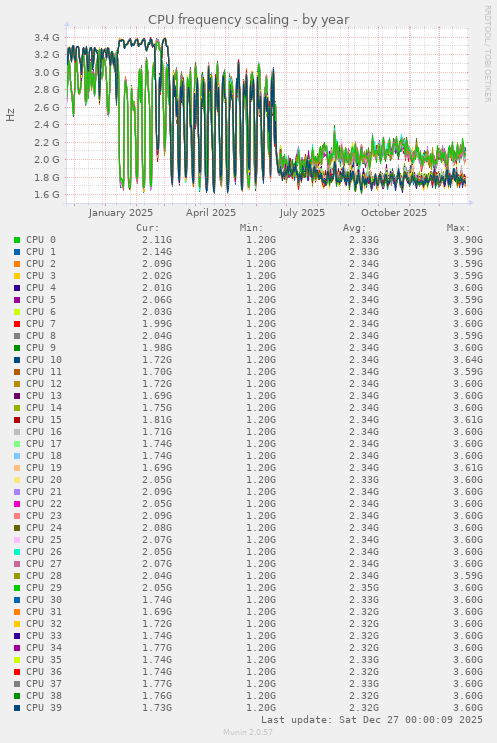Image resolution: width=497 pixels, height=743 pixels.
Task: Click the 'January 2025' x-axis label
Action: tap(120, 213)
